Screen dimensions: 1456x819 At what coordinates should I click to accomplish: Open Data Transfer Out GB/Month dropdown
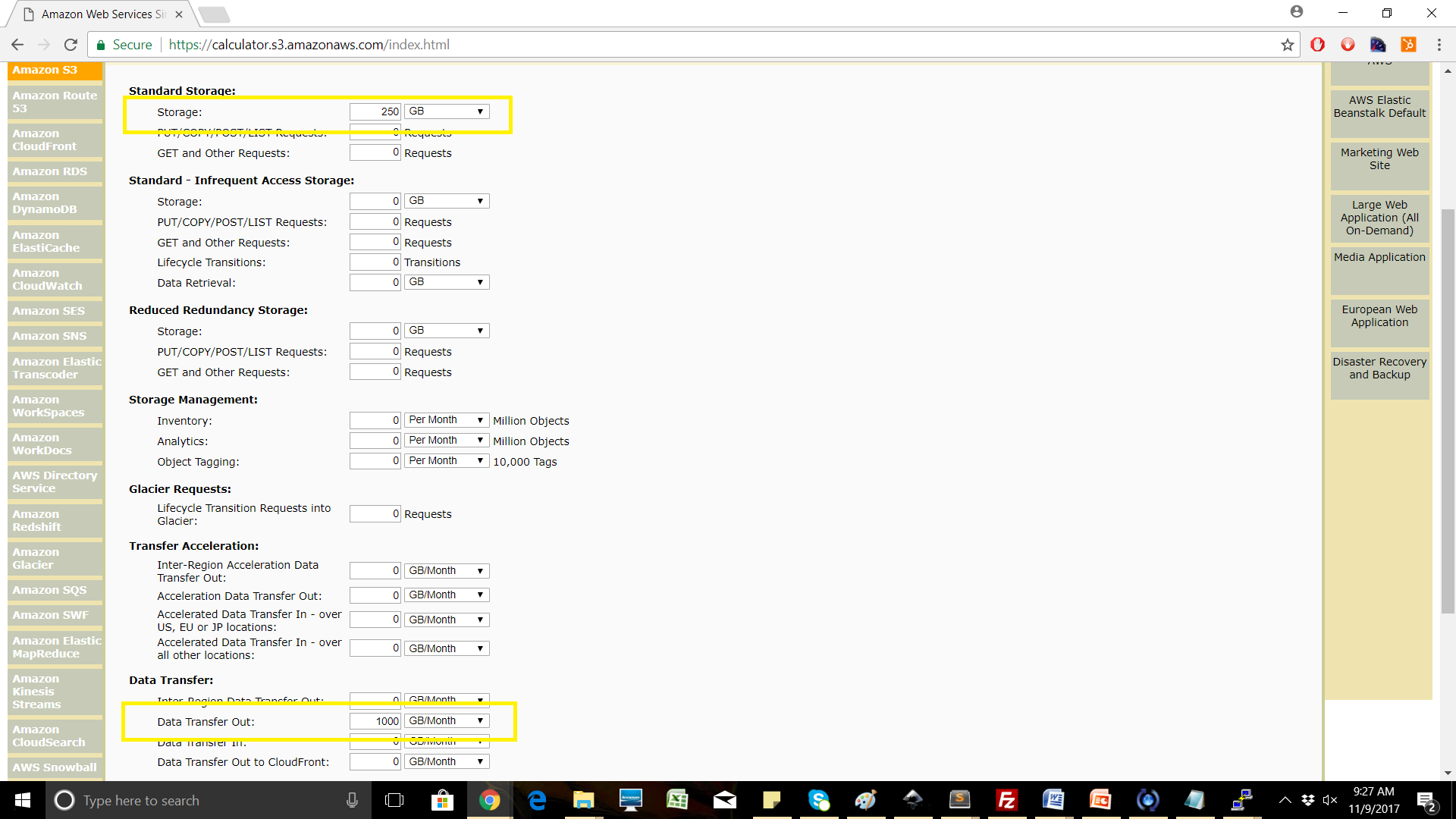447,721
